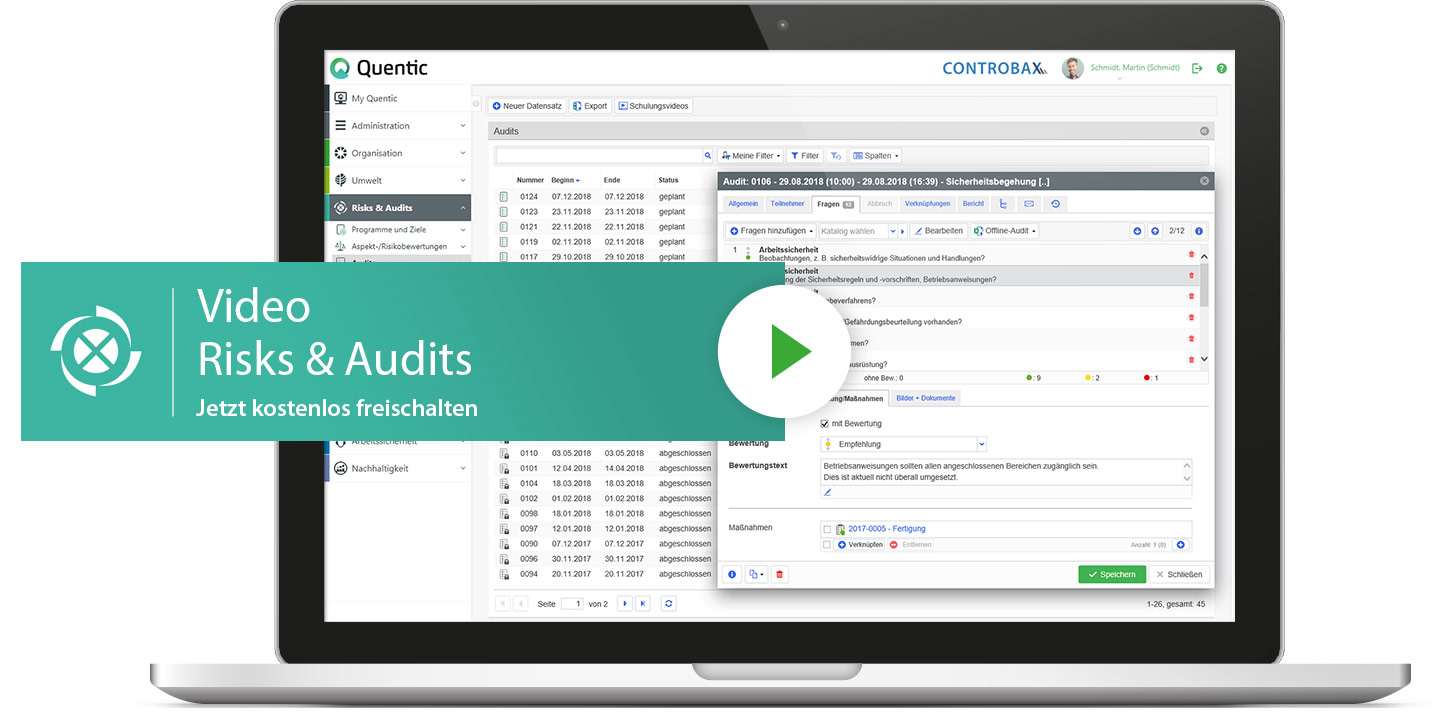The width and height of the screenshot is (1450, 725).
Task: Click in the Audits search input field
Action: tap(598, 156)
